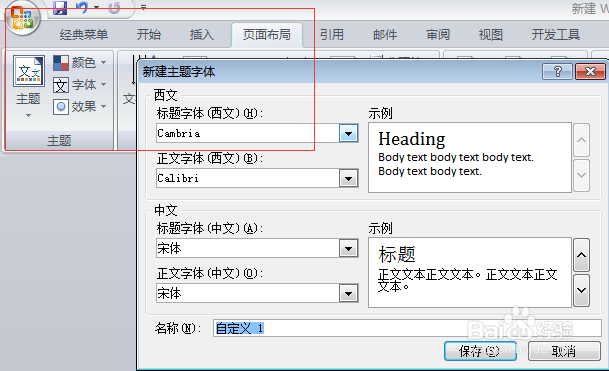Expand the 标题字体(西文) Cambria dropdown arrow
Image resolution: width=609 pixels, height=371 pixels.
(x=348, y=134)
